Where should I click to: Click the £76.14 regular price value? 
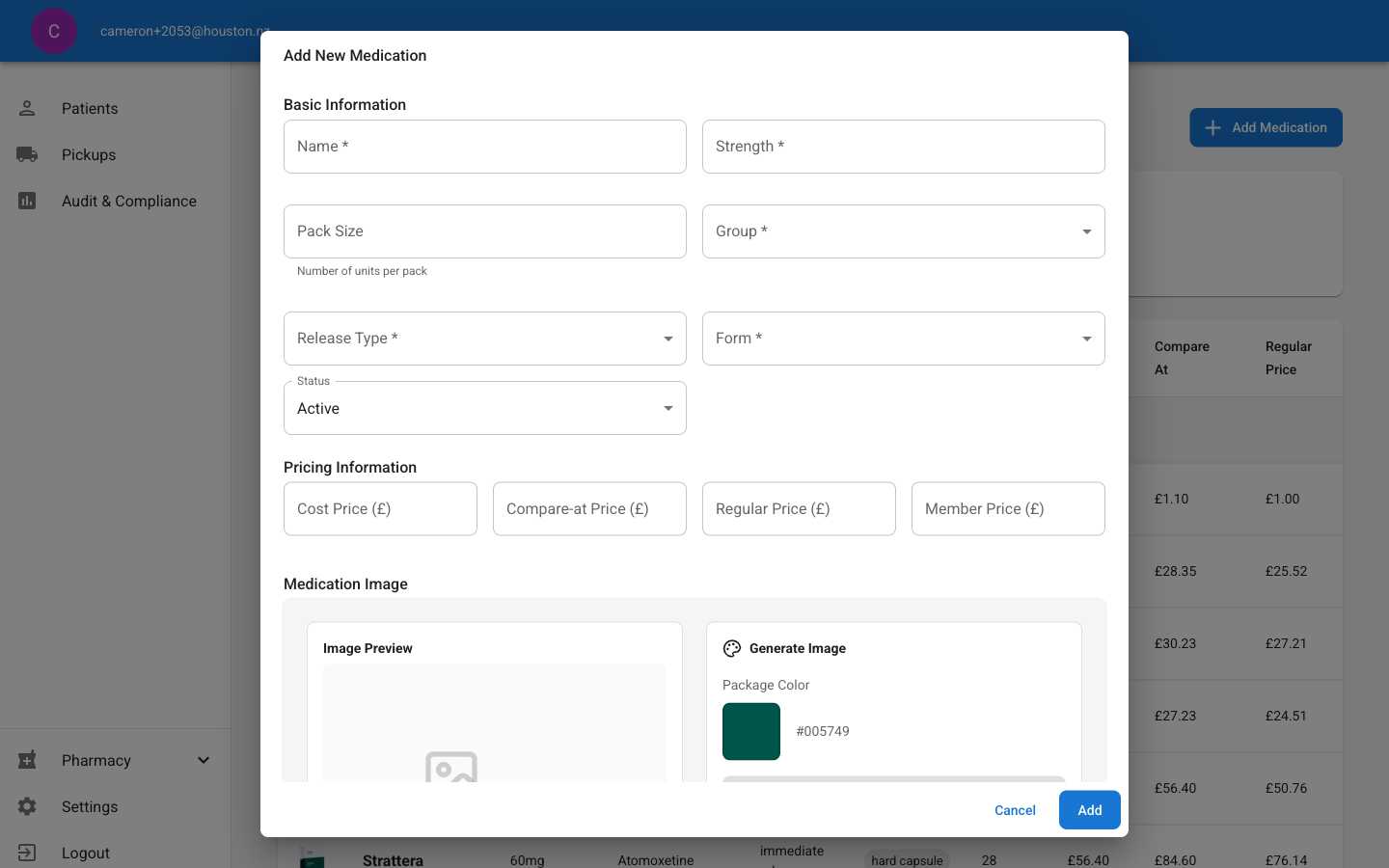tap(1286, 860)
